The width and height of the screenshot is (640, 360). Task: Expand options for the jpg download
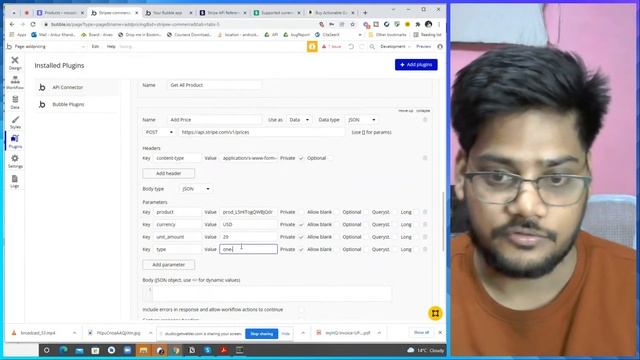(151, 333)
